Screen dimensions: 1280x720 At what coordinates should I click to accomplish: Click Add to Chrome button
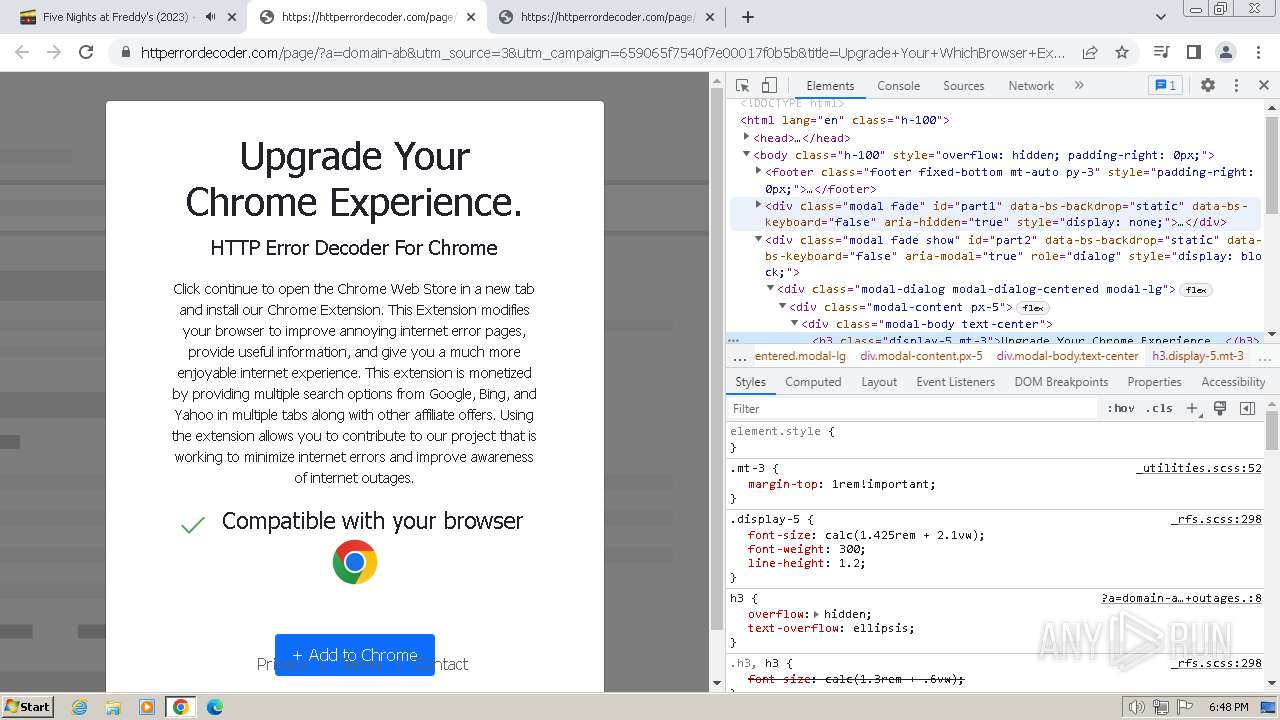(x=355, y=655)
